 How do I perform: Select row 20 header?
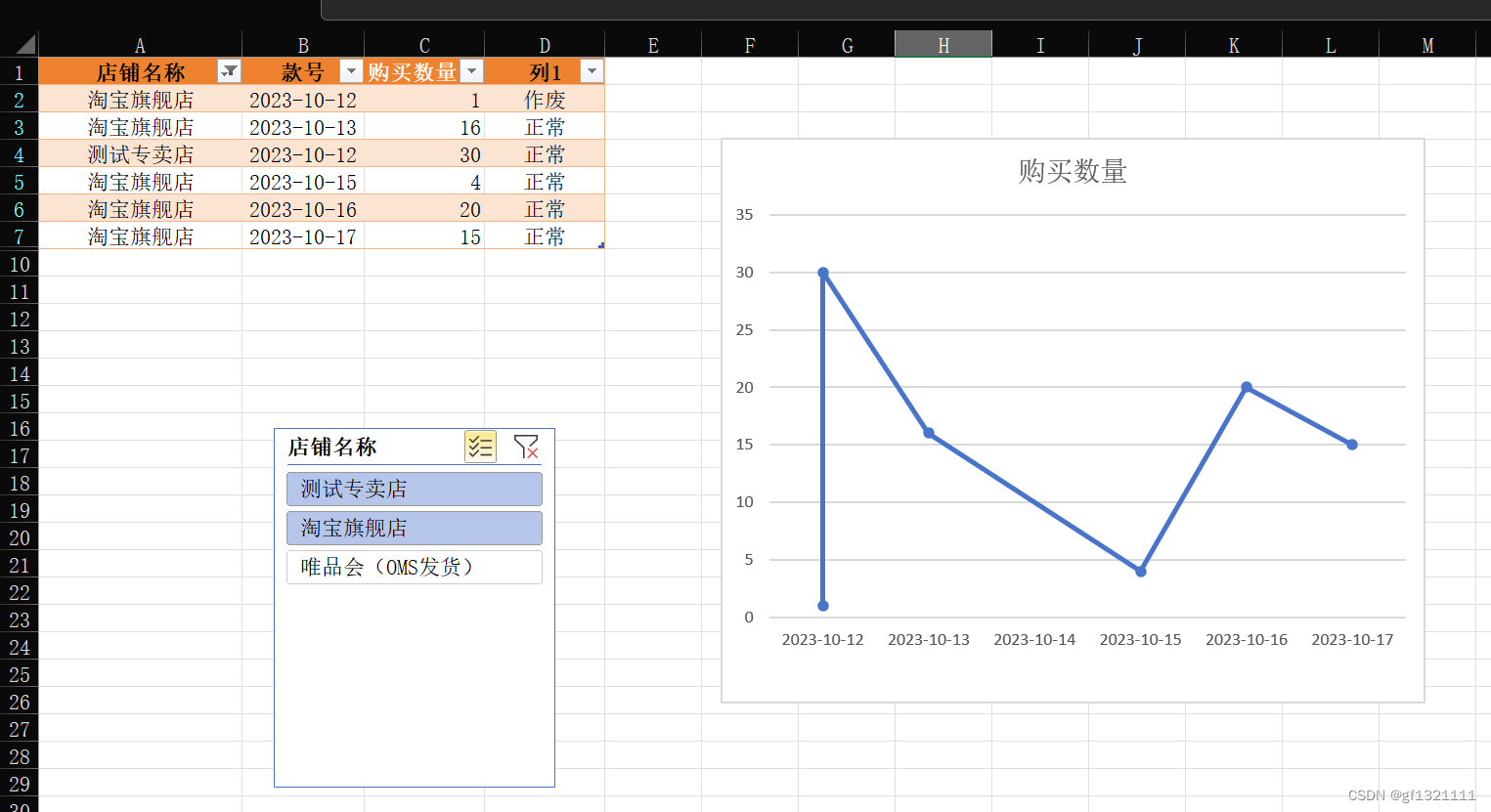(x=19, y=537)
